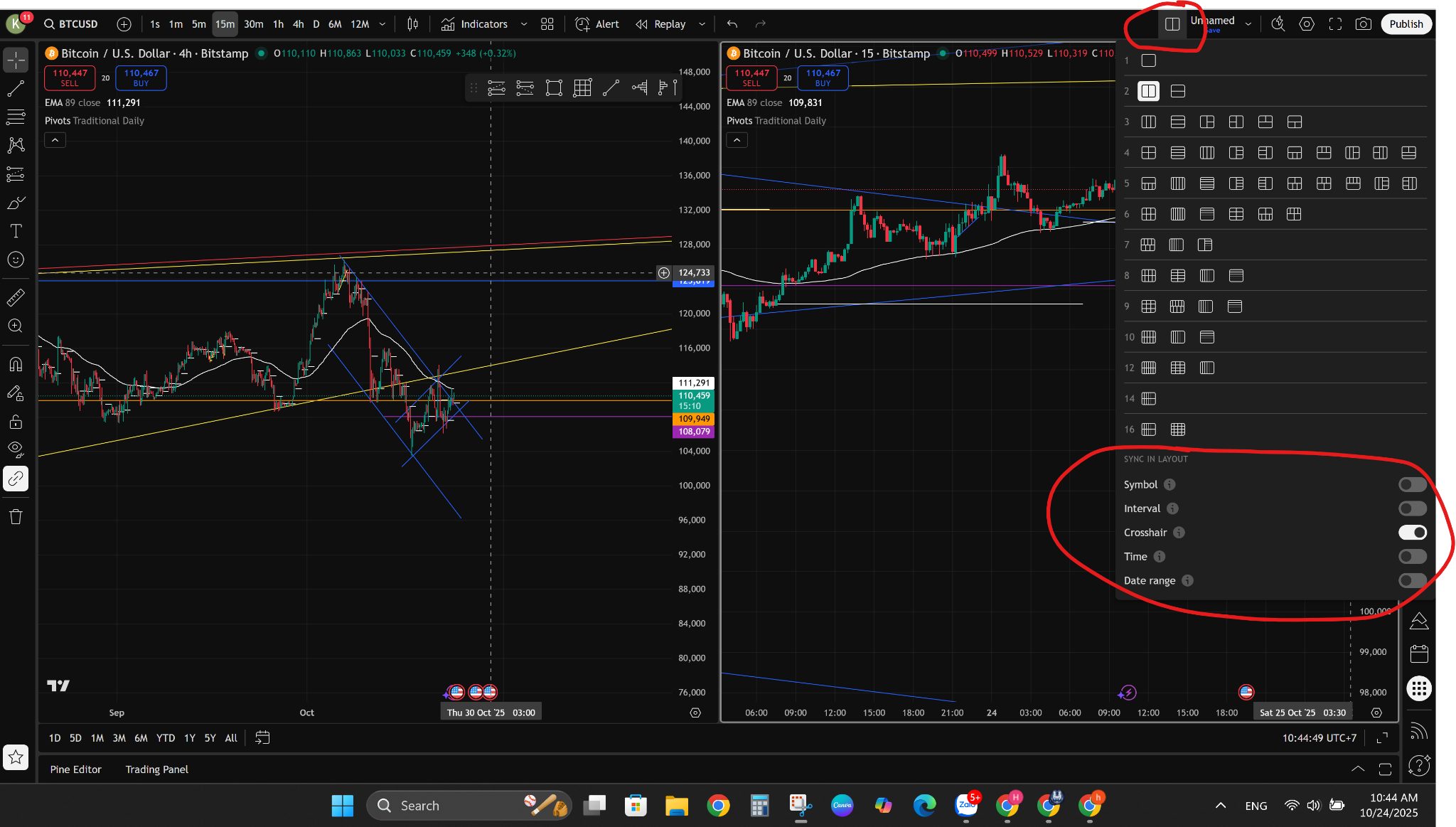Screen dimensions: 1456x827
Task: Enable Symbol sync in layout
Action: coord(1412,485)
